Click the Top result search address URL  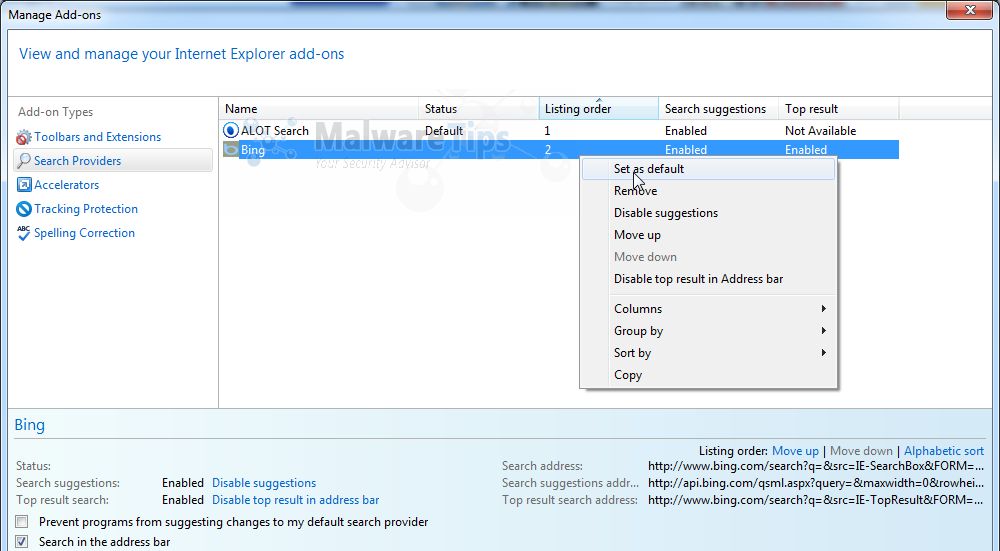816,500
